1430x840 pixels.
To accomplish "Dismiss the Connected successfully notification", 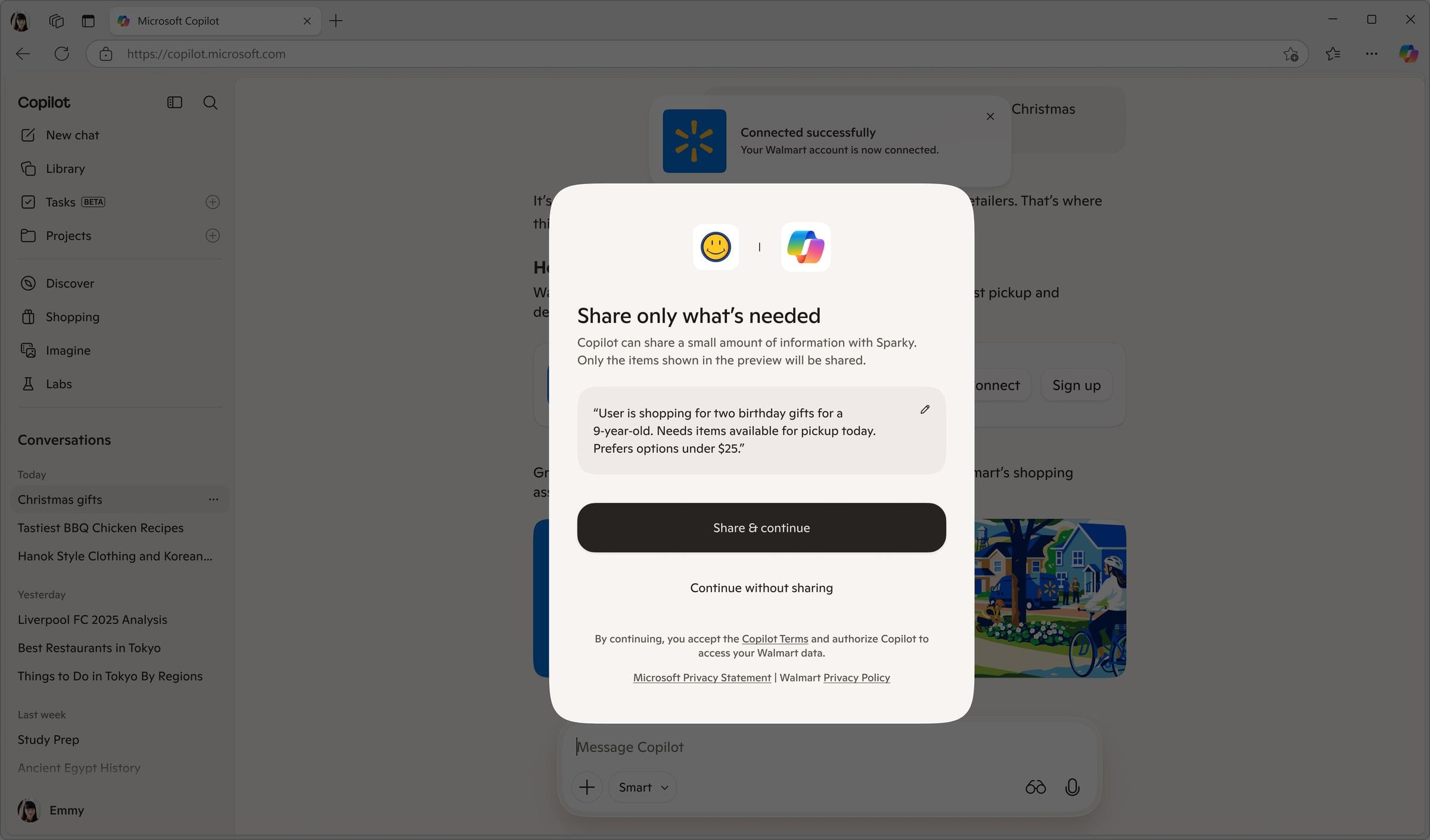I will pos(990,116).
